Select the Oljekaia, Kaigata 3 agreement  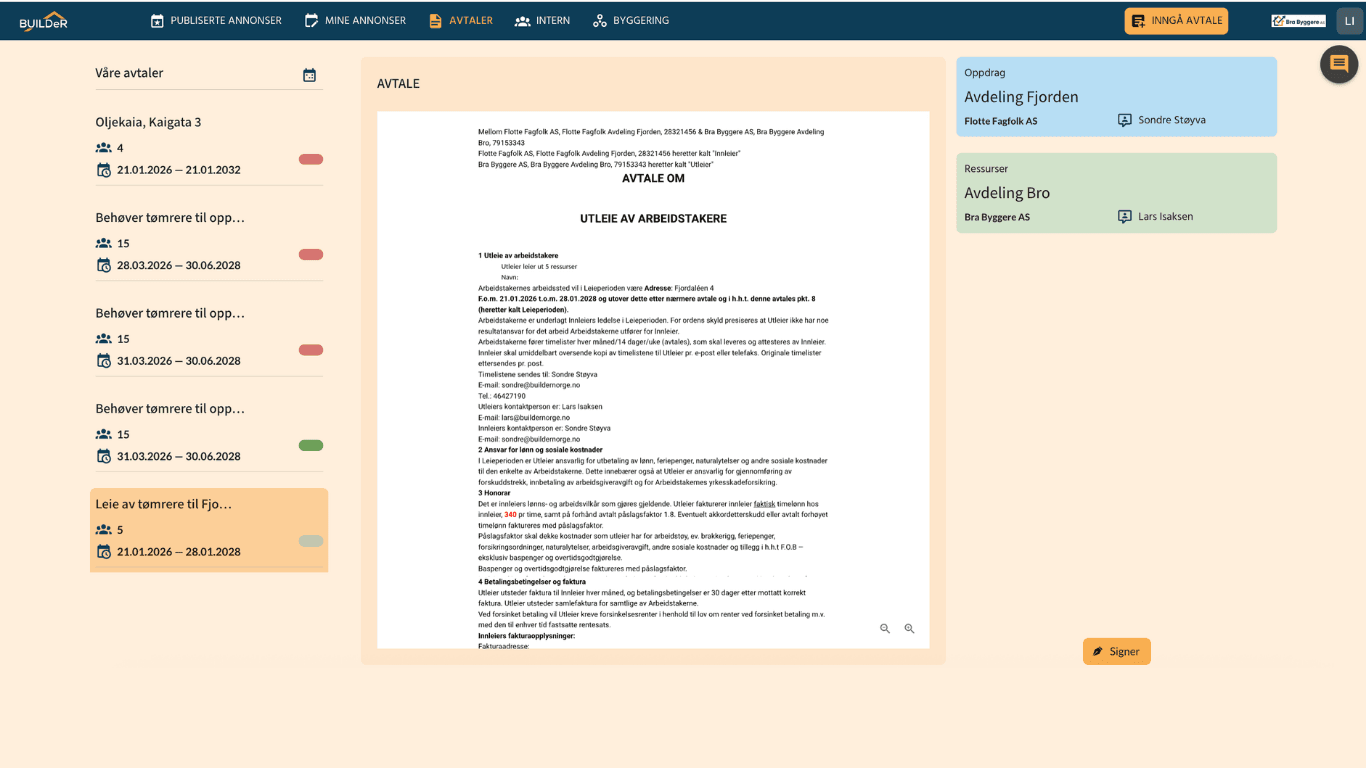(148, 122)
